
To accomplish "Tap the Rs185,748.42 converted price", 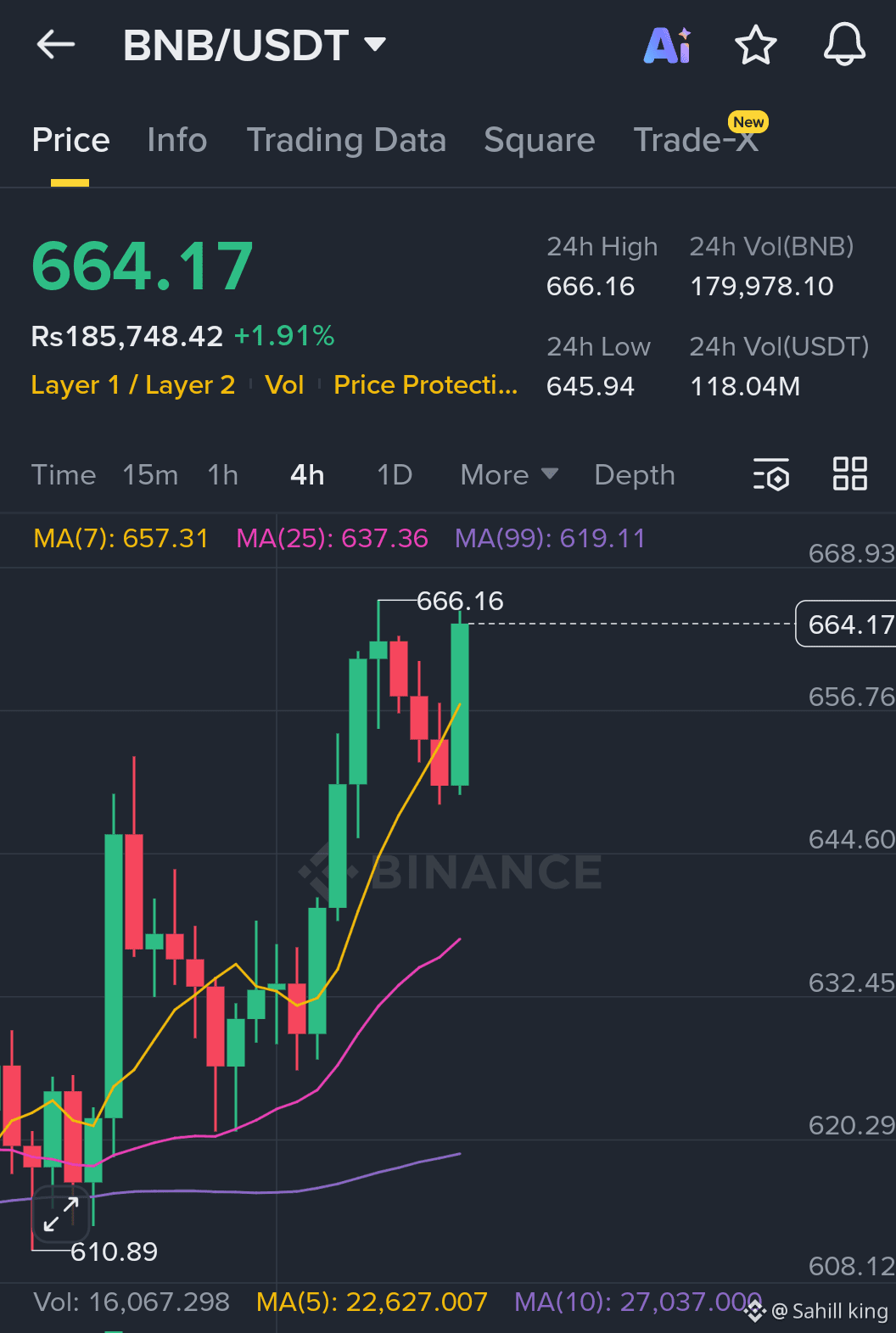I will (x=127, y=337).
